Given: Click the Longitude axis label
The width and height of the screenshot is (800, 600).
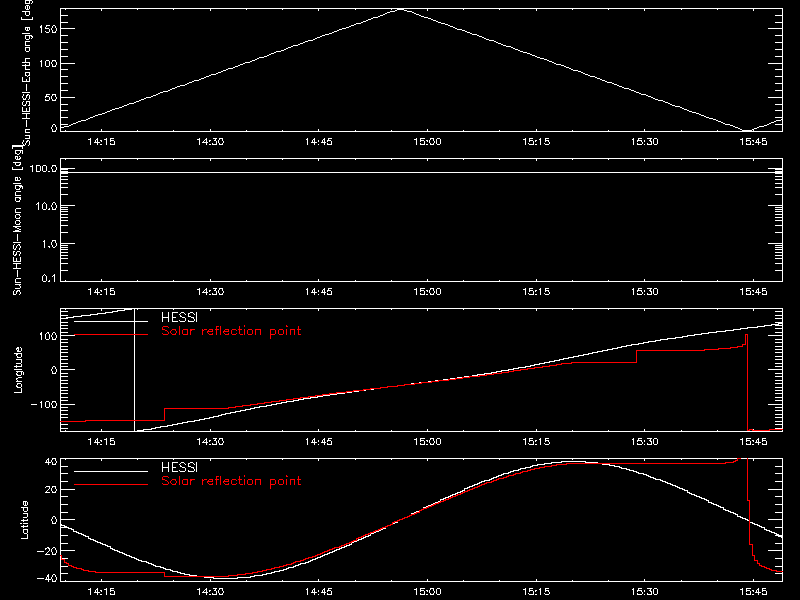Looking at the screenshot, I should (18, 370).
